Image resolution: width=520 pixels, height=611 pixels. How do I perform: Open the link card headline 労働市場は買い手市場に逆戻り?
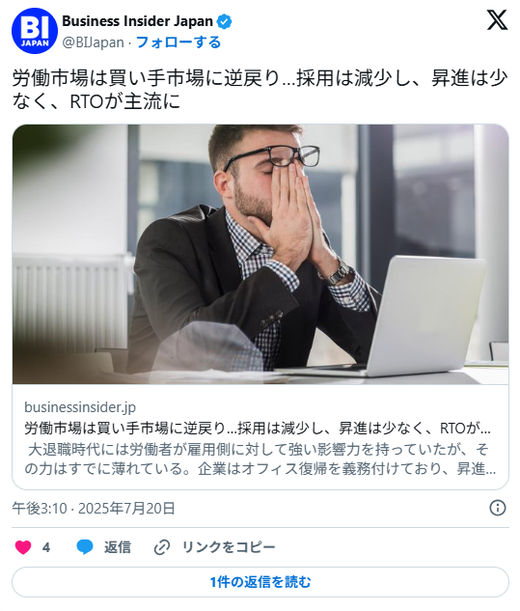257,428
